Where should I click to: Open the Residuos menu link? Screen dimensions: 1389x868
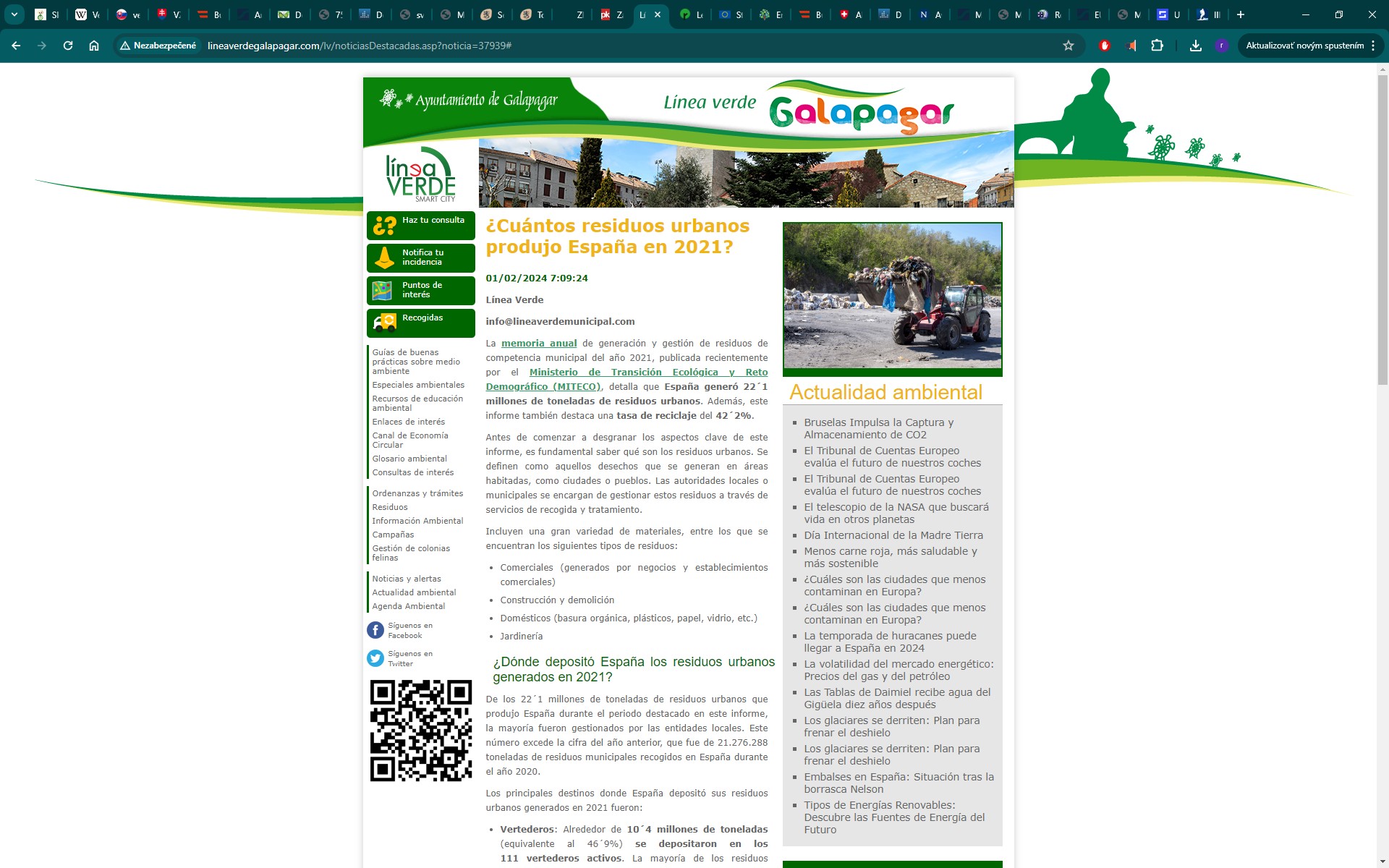(390, 507)
